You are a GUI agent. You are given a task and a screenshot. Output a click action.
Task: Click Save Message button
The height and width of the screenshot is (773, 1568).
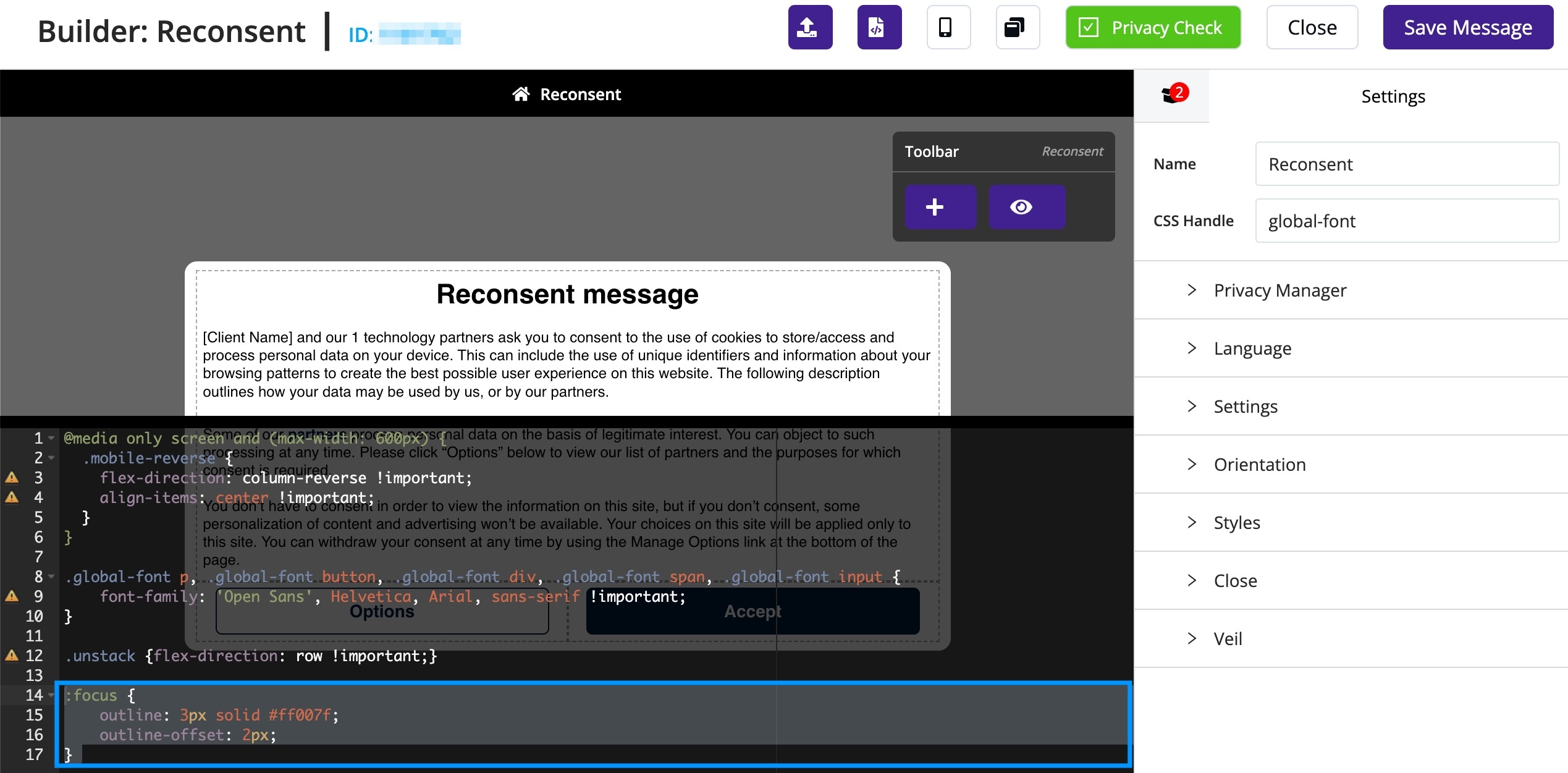click(x=1468, y=27)
